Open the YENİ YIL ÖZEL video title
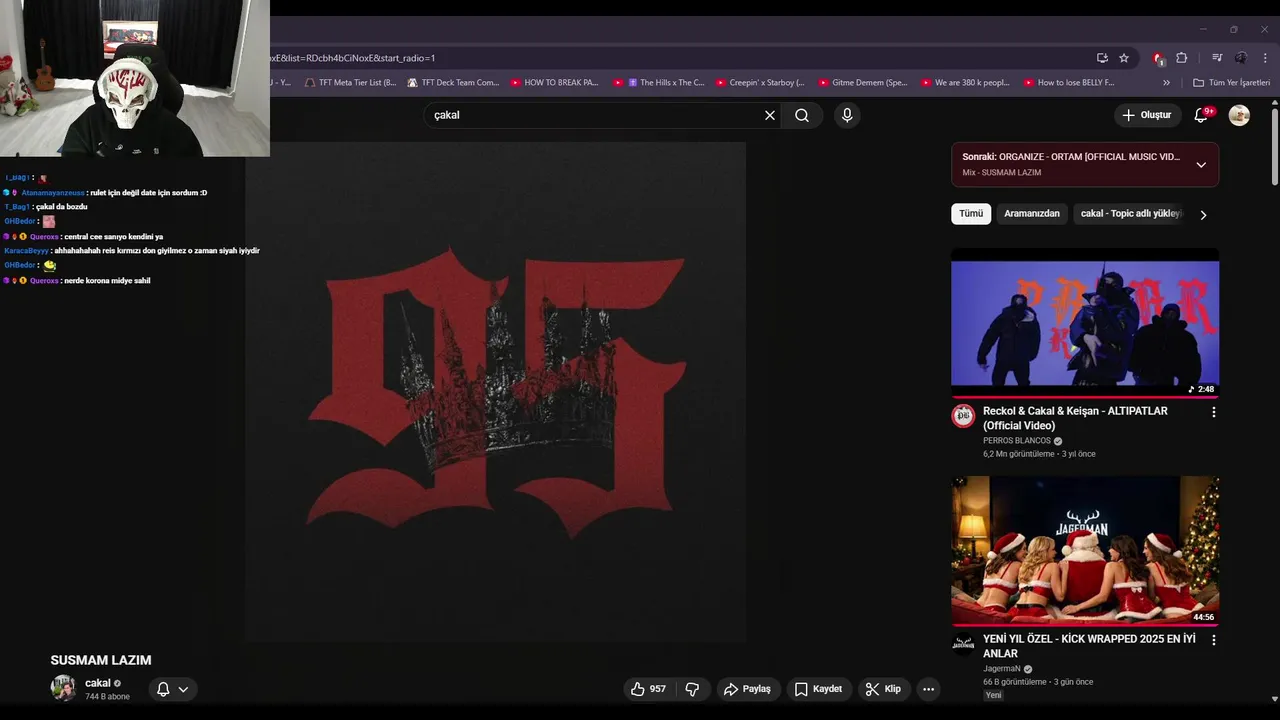The image size is (1280, 720). pyautogui.click(x=1089, y=646)
